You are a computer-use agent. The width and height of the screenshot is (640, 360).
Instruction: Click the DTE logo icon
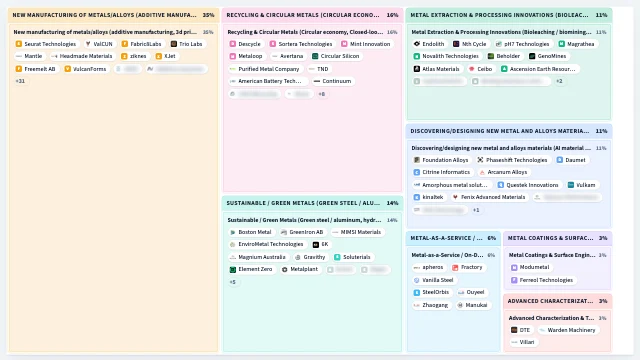click(x=514, y=330)
